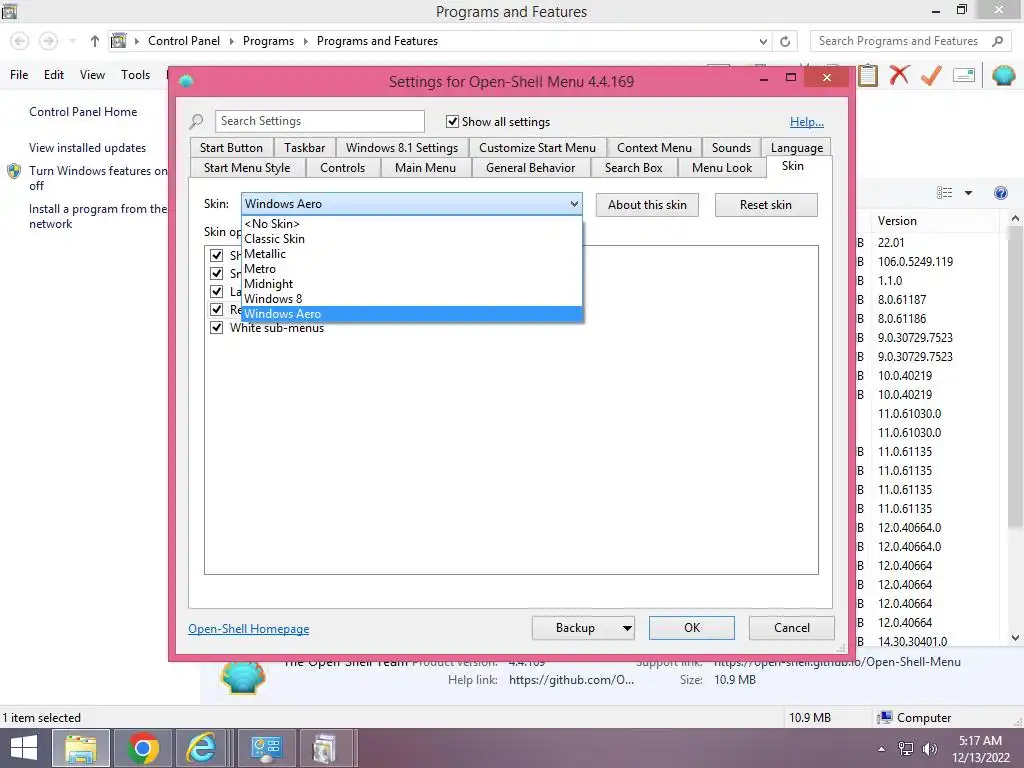Switch to the Search Box tab

[x=633, y=168]
